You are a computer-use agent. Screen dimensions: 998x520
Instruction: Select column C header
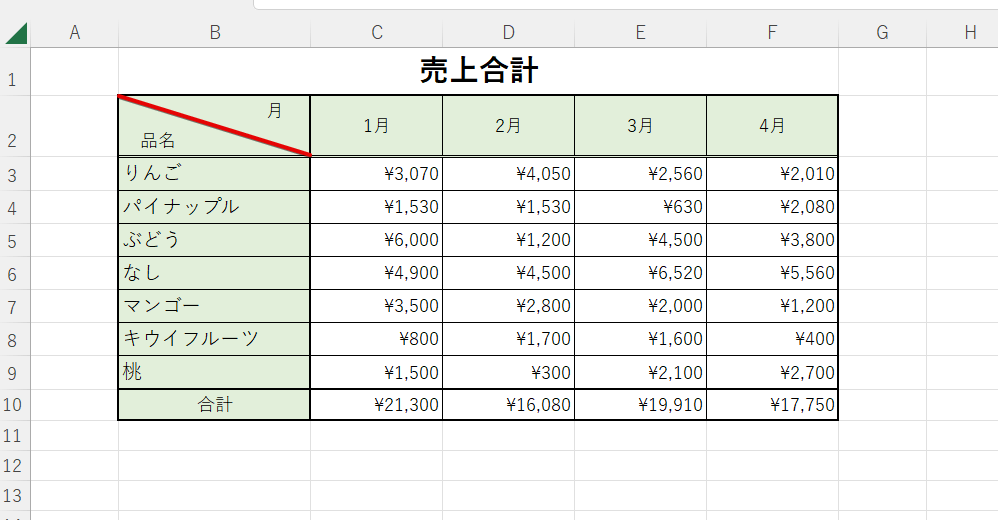(x=377, y=32)
